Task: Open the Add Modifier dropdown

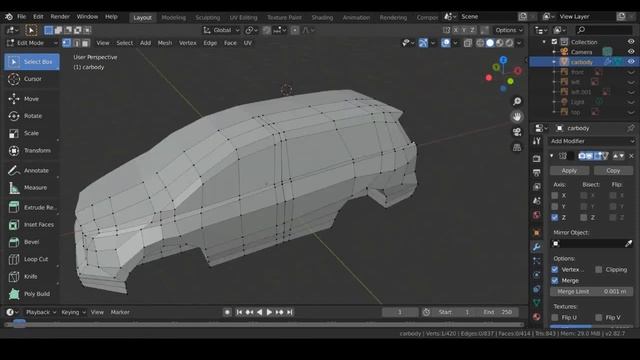Action: [591, 141]
